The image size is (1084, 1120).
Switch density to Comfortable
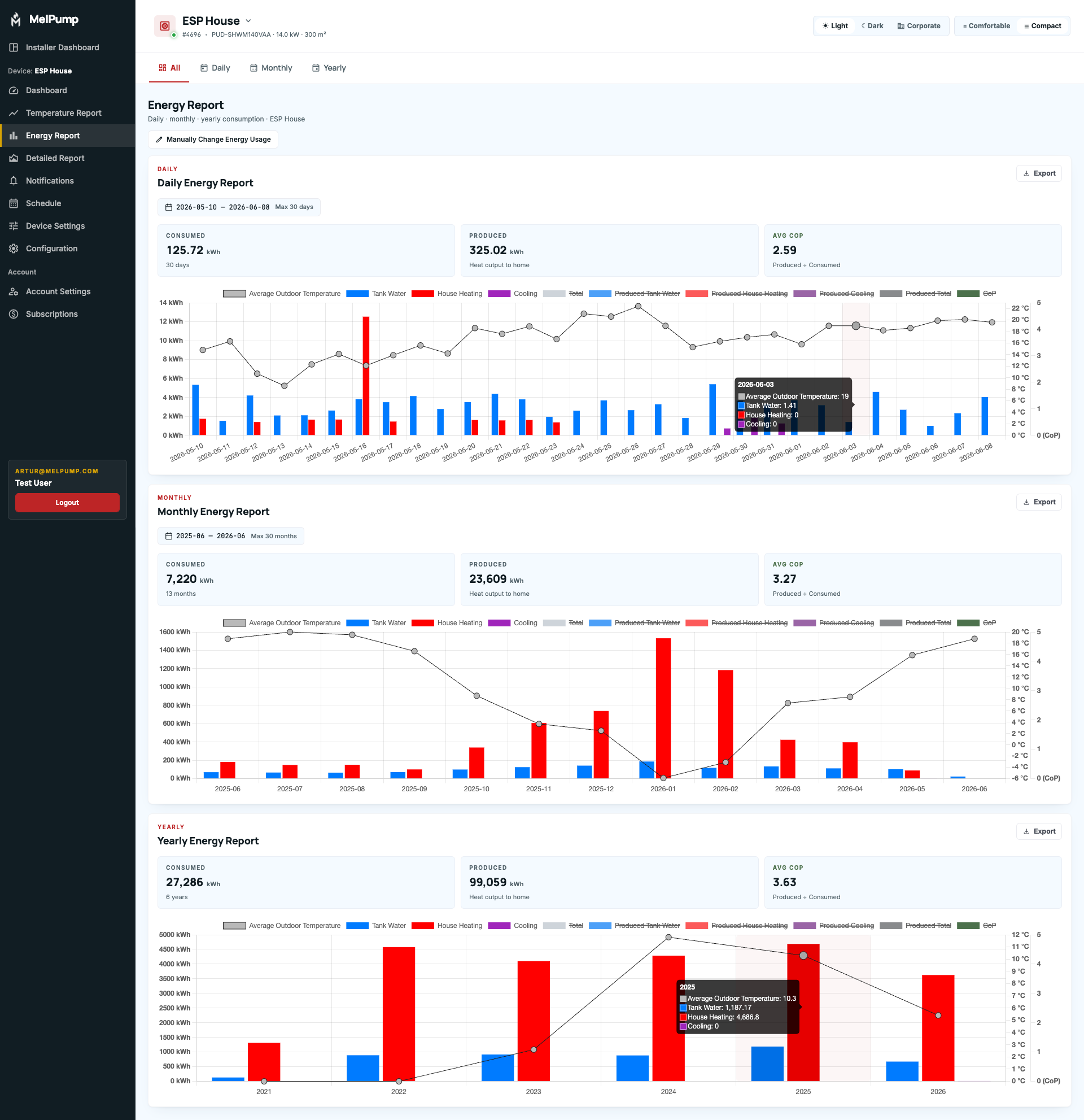click(986, 26)
